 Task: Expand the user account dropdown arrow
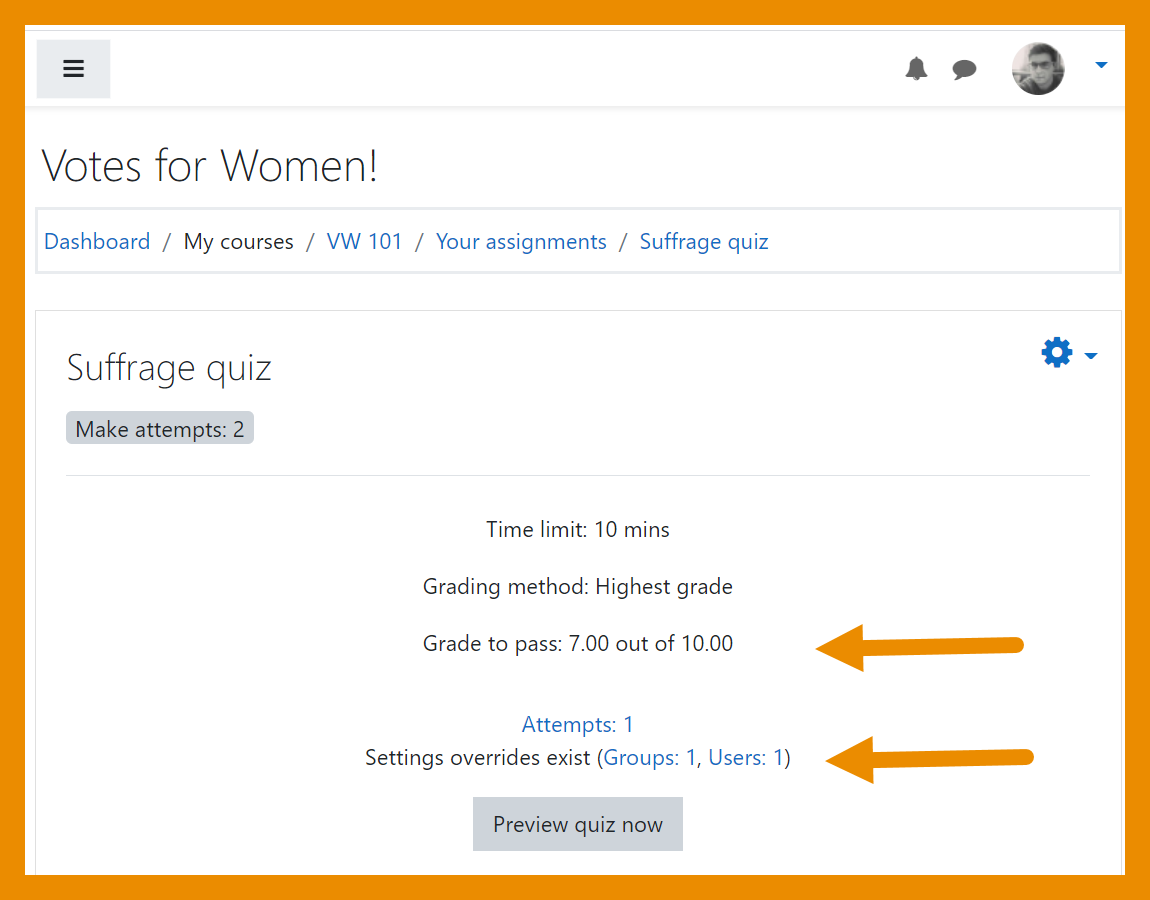click(x=1101, y=64)
